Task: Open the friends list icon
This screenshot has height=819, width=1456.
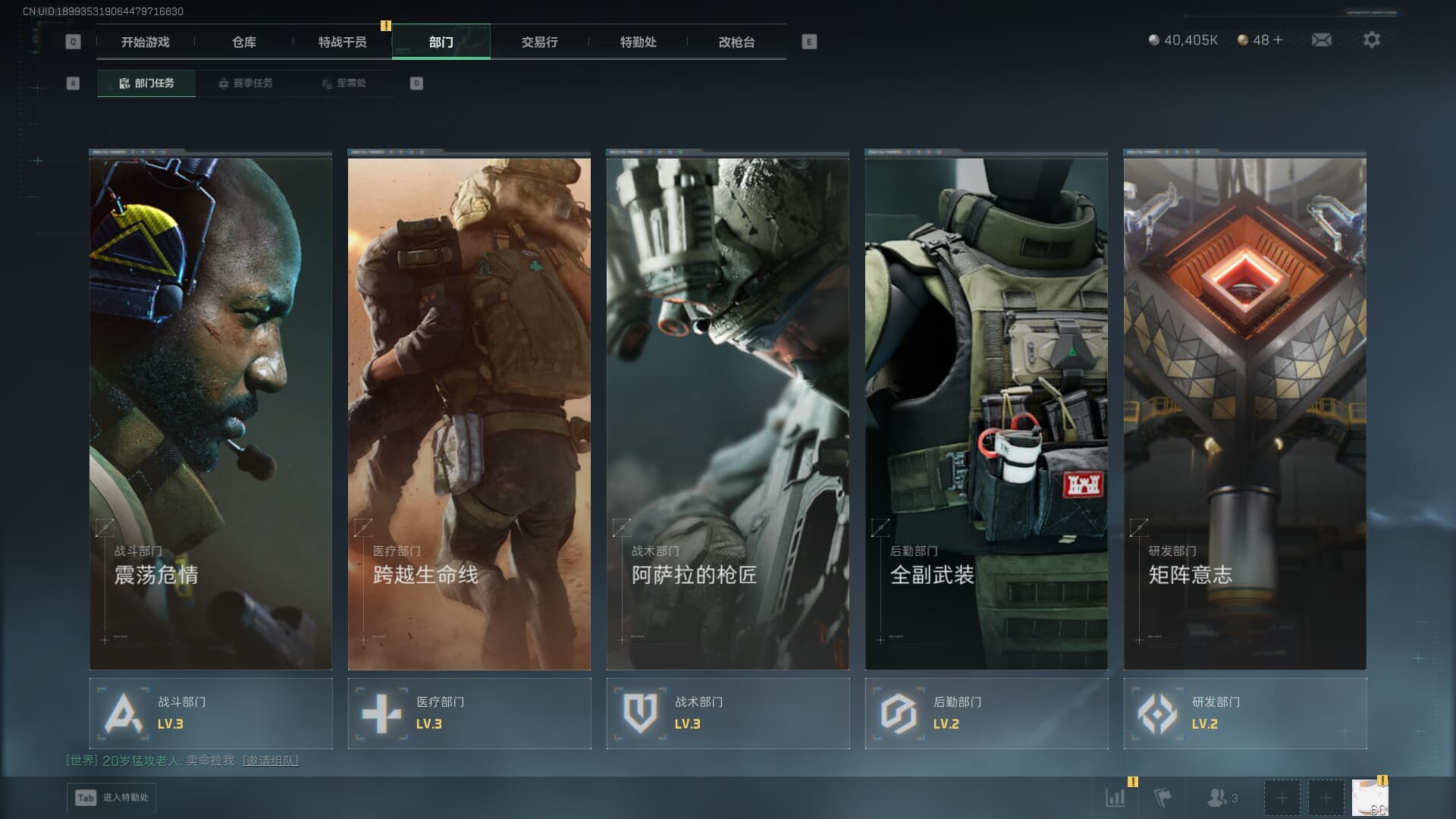Action: coord(1218,797)
